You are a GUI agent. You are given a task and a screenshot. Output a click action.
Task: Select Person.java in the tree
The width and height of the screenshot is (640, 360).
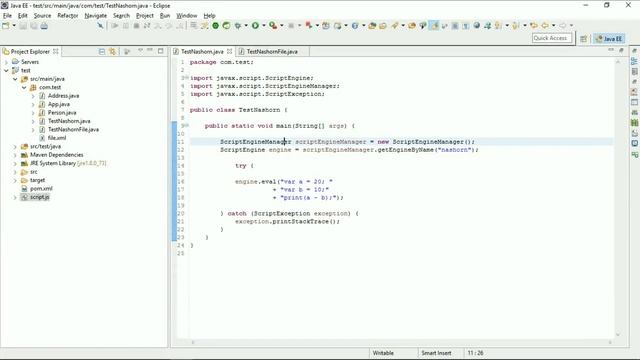pos(62,113)
